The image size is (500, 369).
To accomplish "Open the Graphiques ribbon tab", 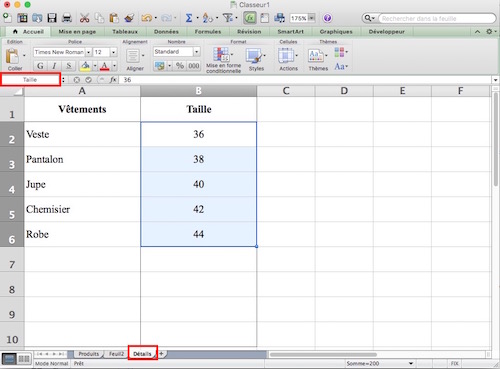I will pos(336,32).
